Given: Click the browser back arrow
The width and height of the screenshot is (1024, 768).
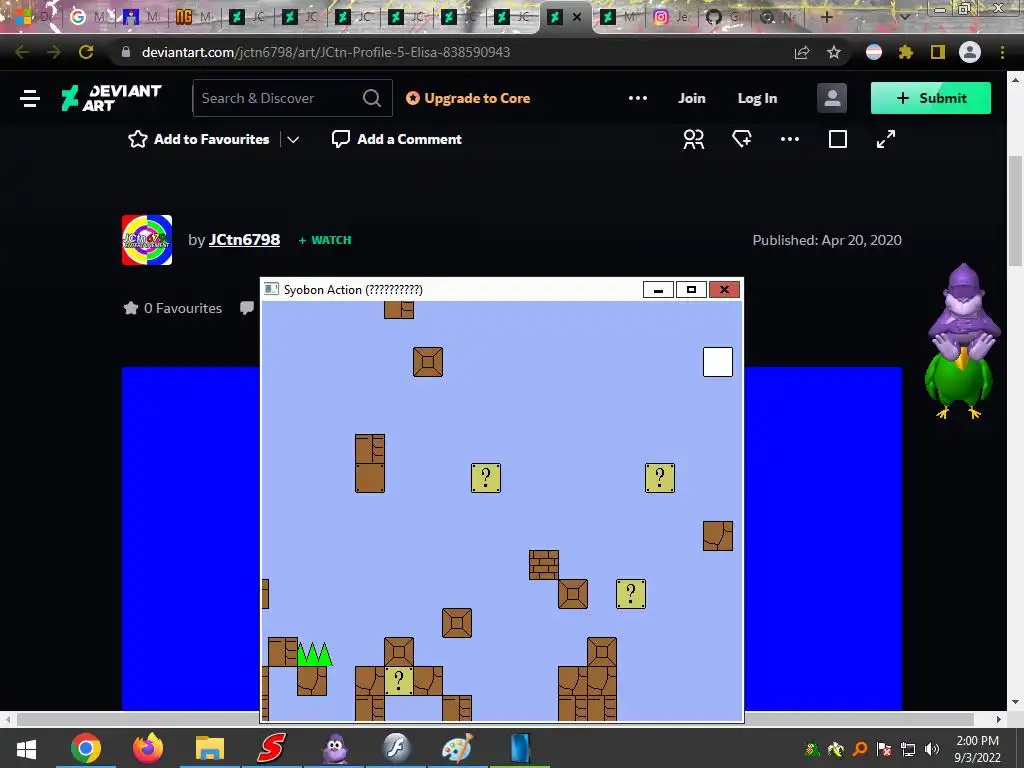Looking at the screenshot, I should point(22,52).
